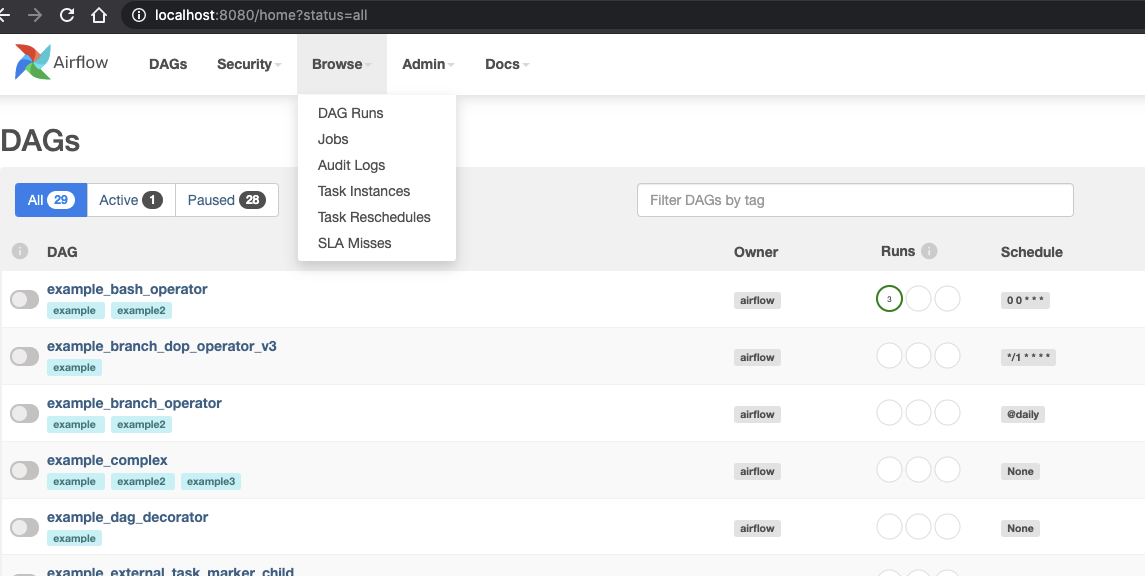Click the running runs circle for example_bash_operator
Image resolution: width=1145 pixels, height=576 pixels.
tap(918, 298)
